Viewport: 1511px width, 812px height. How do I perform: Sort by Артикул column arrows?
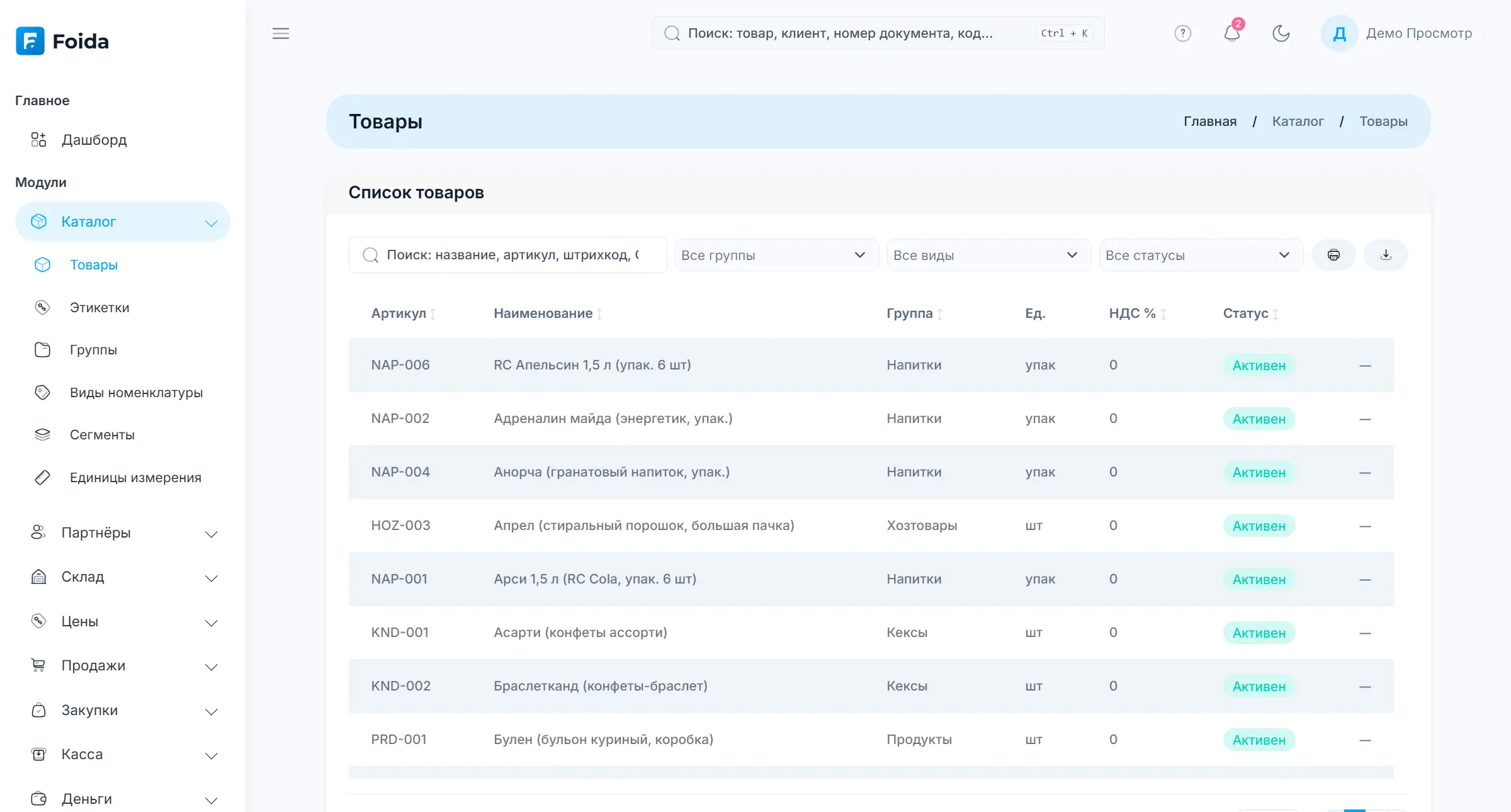pos(433,314)
